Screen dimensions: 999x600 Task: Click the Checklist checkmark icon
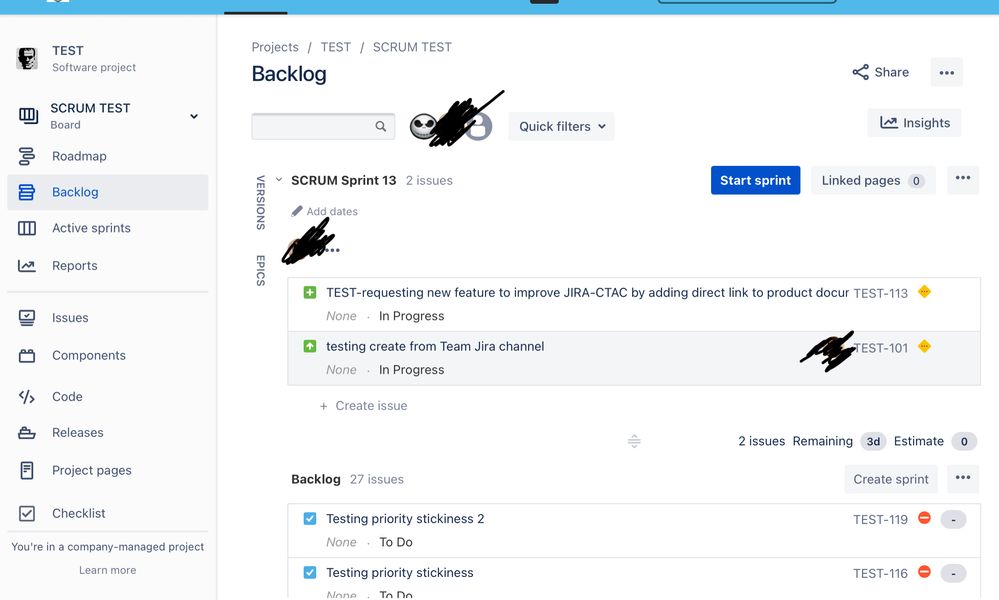point(27,513)
